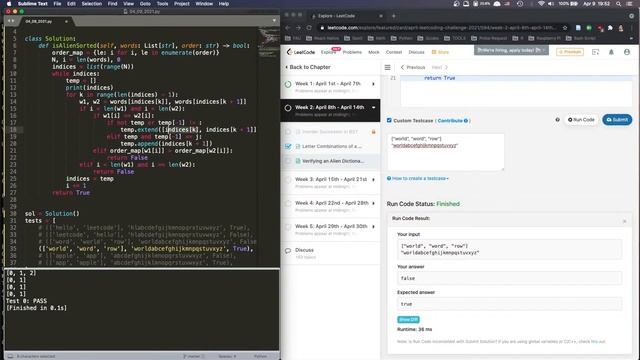Close the 04_09_2021.py tab in Sublime Text
The width and height of the screenshot is (640, 360).
[66, 21]
